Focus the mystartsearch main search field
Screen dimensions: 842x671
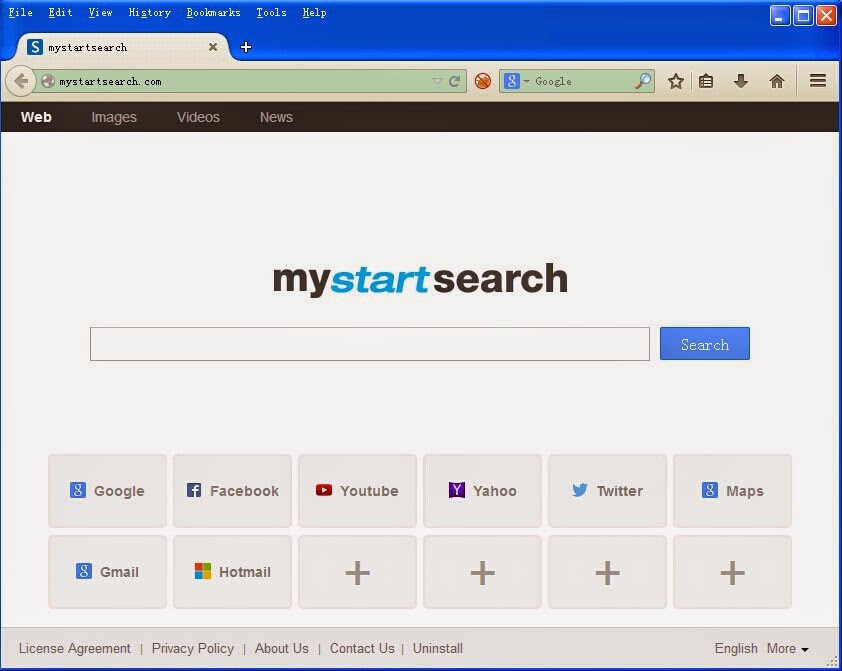[369, 344]
